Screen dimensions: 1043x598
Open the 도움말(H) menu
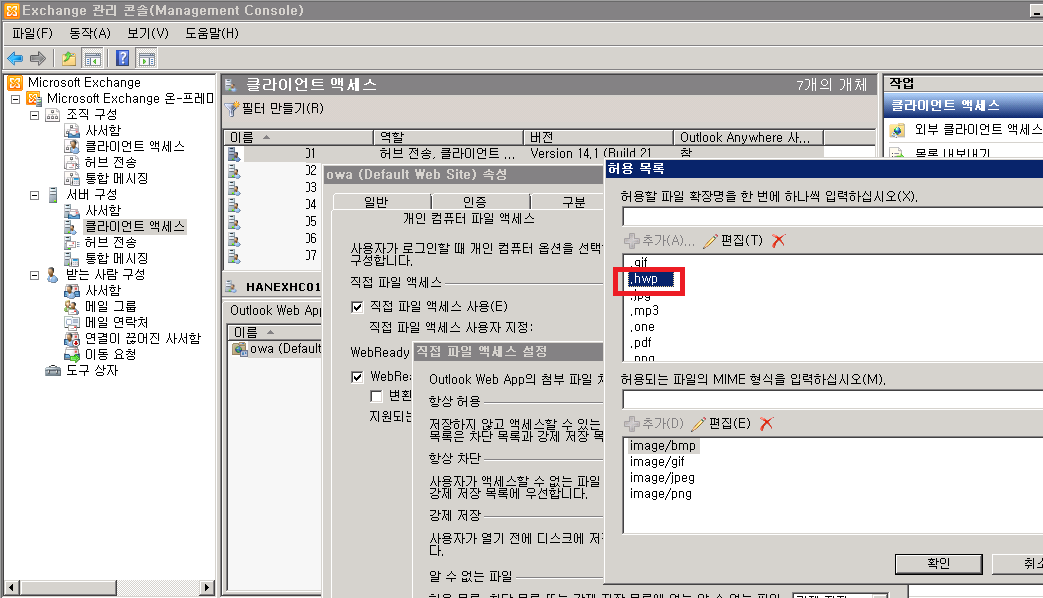212,33
